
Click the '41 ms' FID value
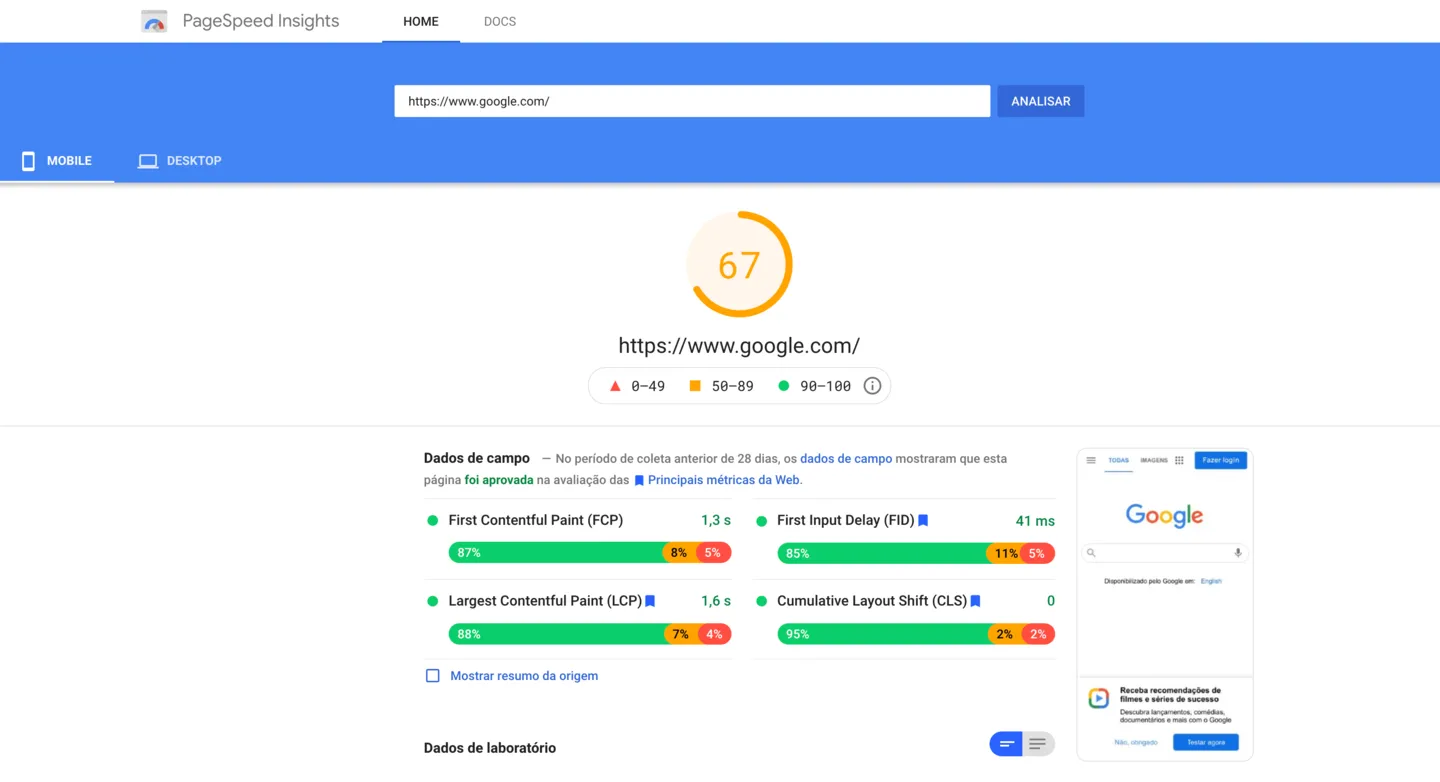click(1035, 521)
